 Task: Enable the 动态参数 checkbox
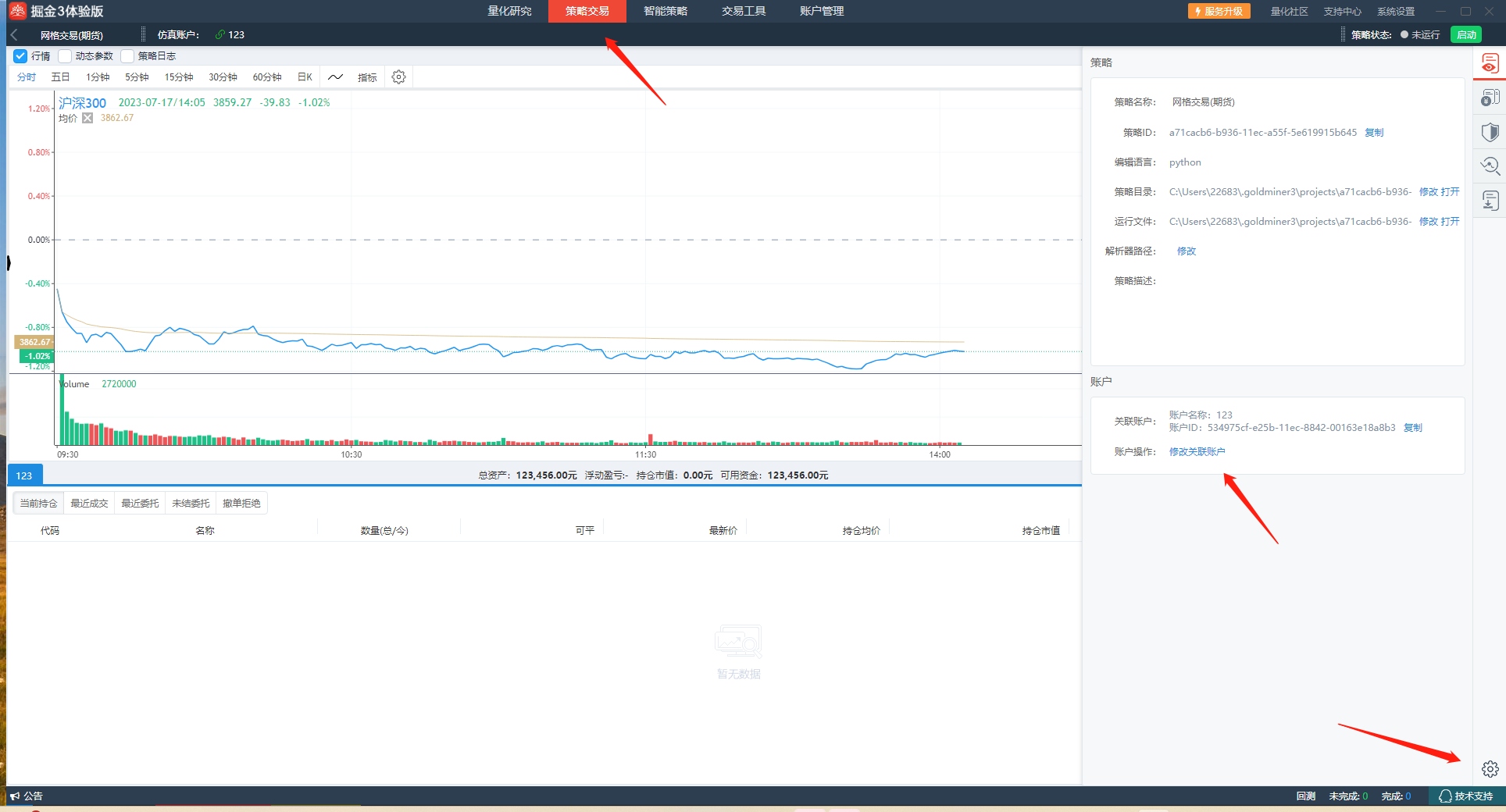pyautogui.click(x=65, y=56)
